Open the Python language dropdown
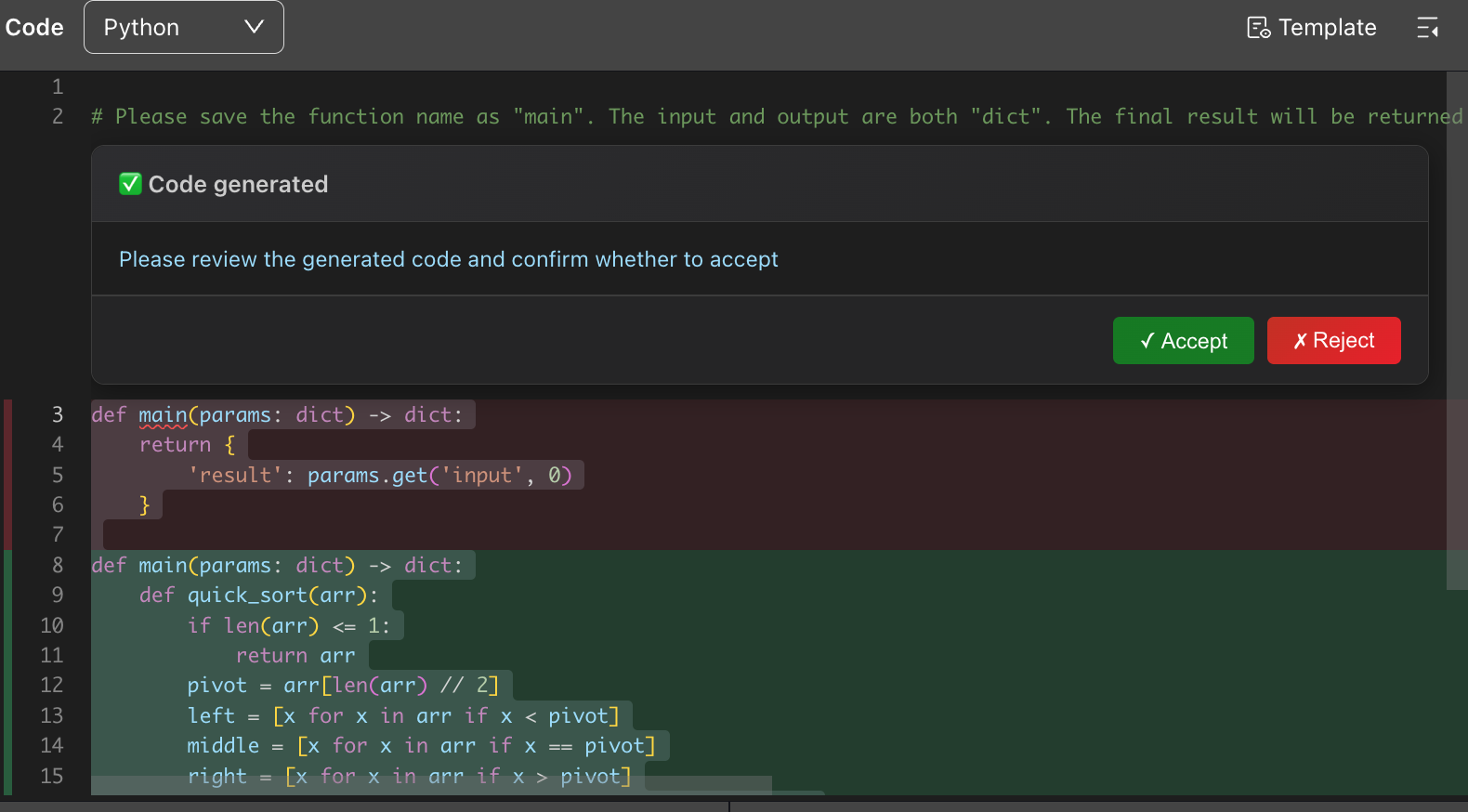 click(x=183, y=28)
